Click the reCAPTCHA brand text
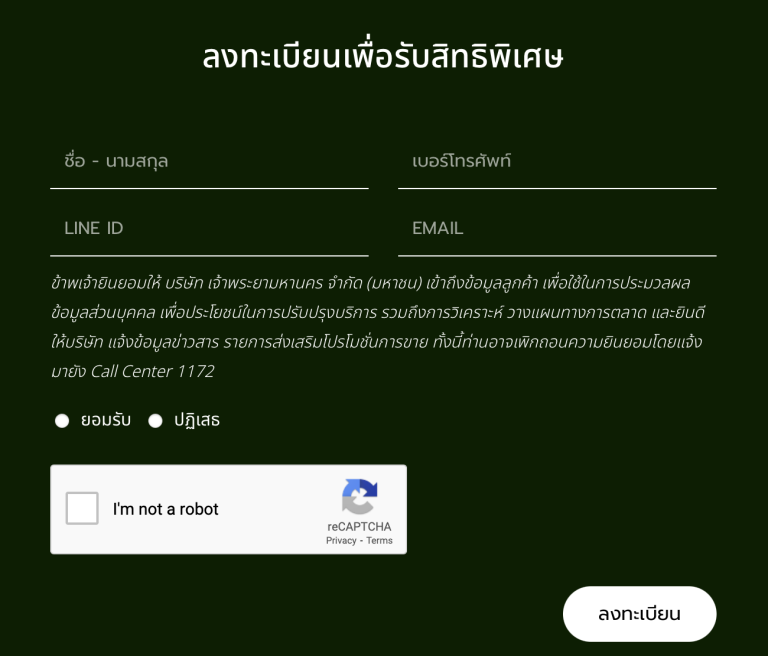The width and height of the screenshot is (768, 656). (x=359, y=527)
